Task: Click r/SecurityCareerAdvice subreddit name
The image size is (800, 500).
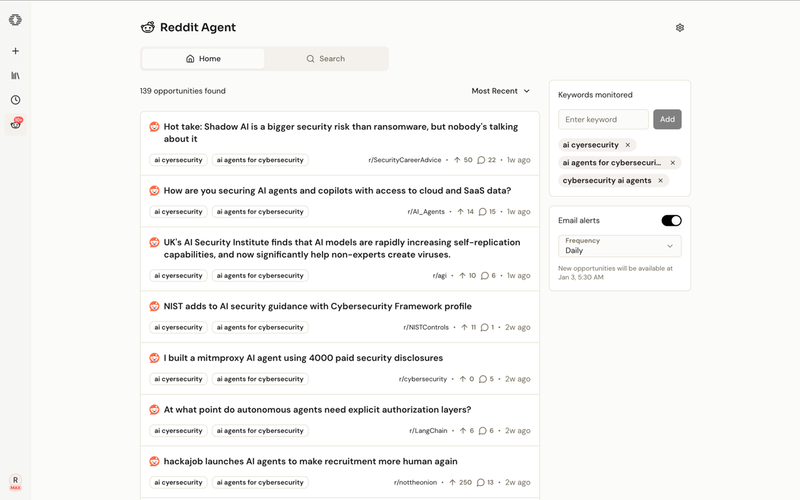Action: 405,160
